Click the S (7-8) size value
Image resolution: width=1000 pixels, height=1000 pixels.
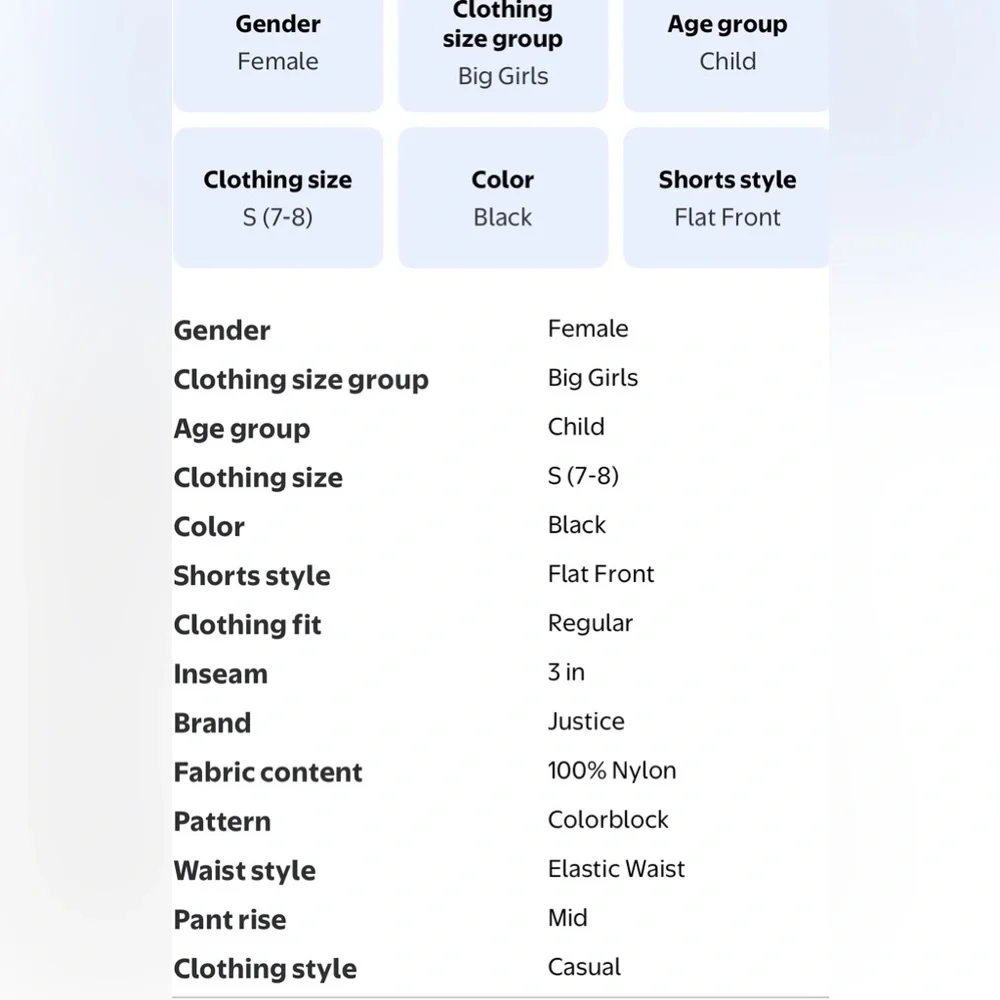[584, 476]
